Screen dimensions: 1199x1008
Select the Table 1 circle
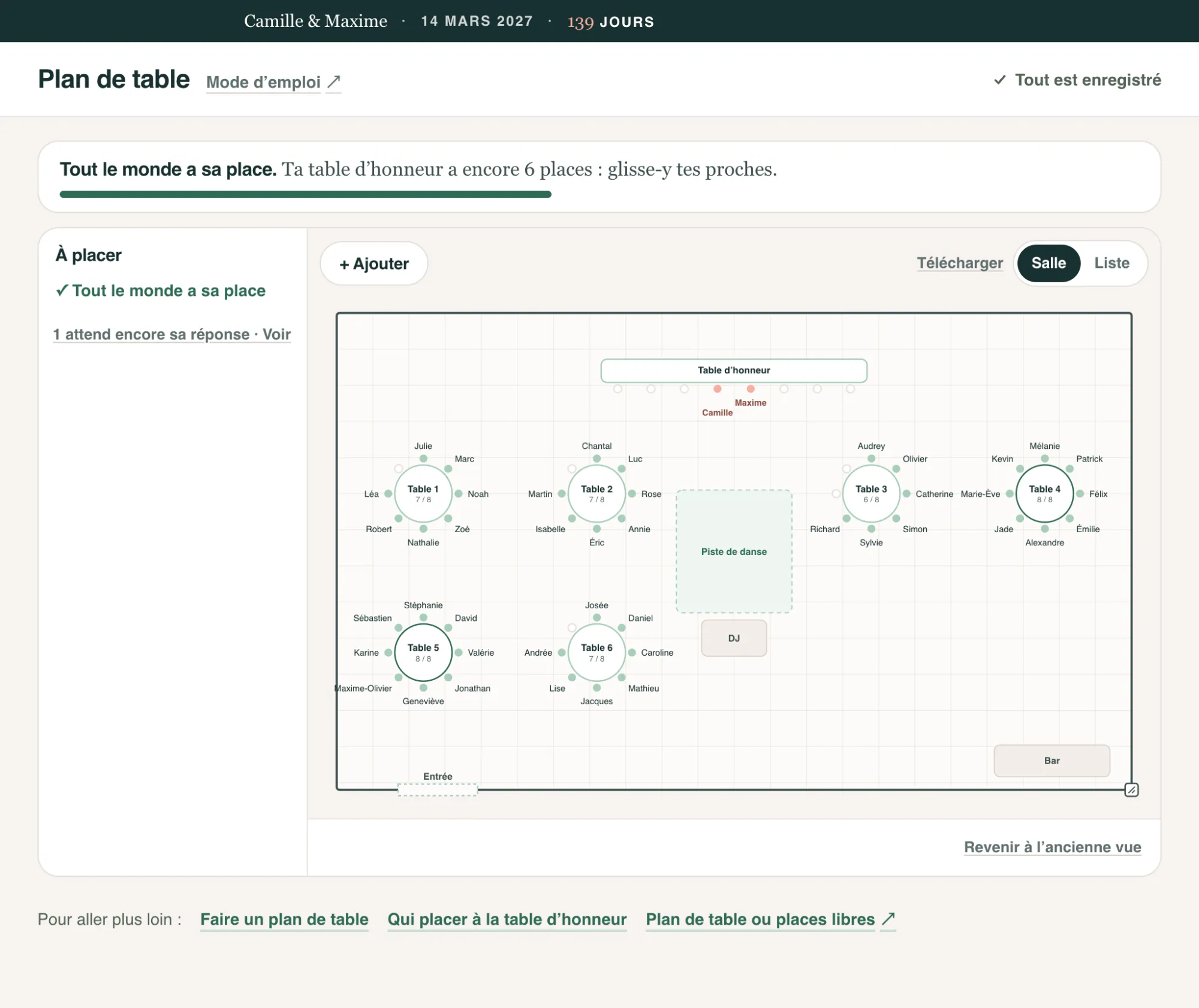(423, 494)
